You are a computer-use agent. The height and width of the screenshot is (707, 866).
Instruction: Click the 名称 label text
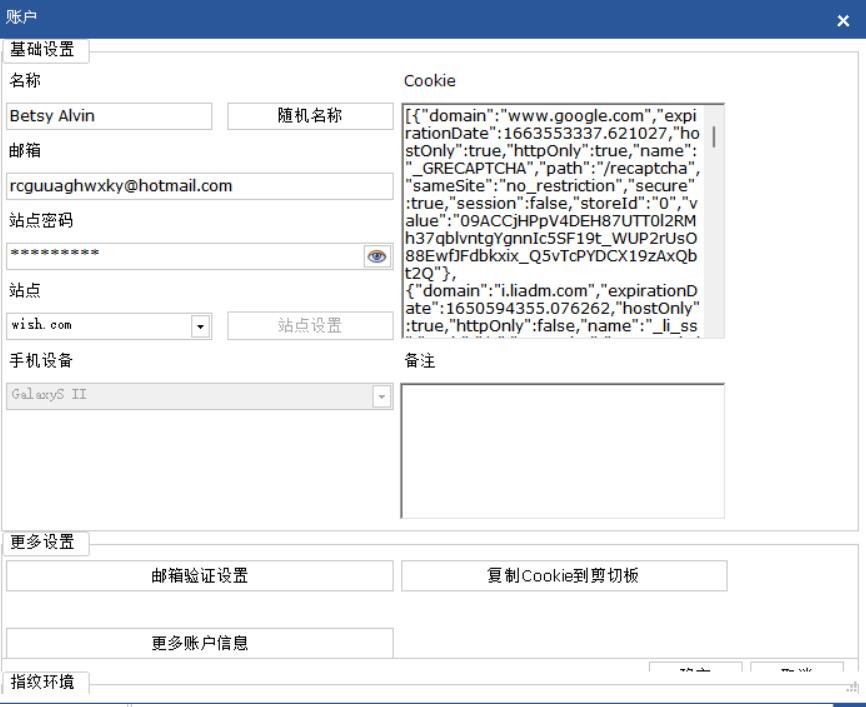25,80
